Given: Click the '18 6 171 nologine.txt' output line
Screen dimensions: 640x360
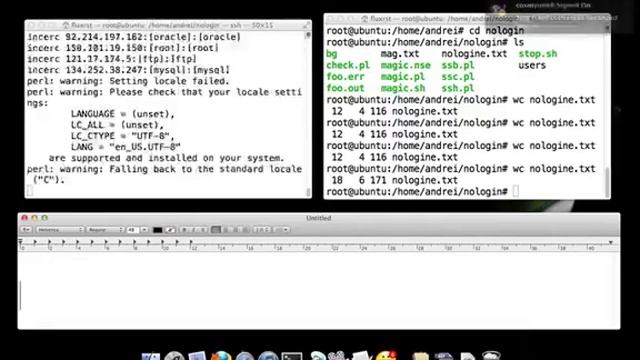Looking at the screenshot, I should click(394, 180).
